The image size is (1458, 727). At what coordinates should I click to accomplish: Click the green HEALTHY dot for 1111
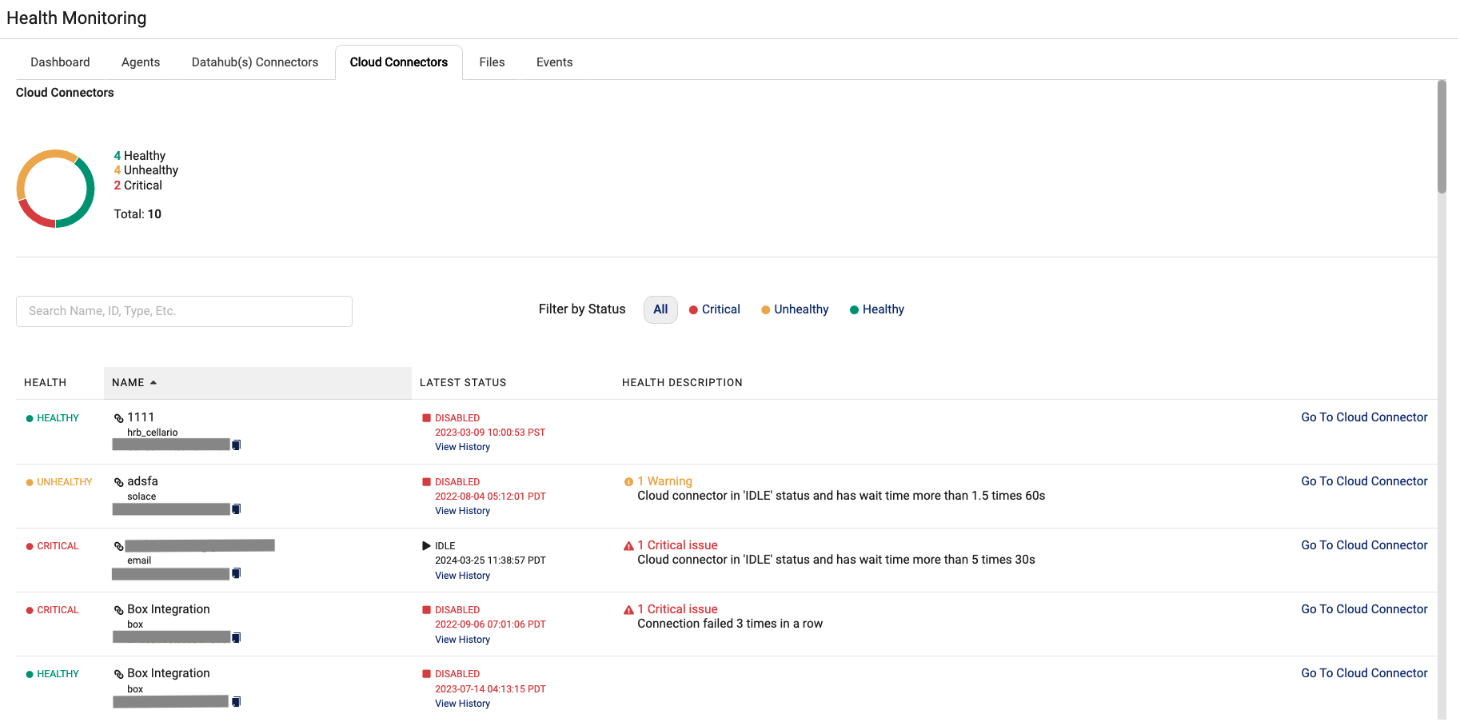[29, 419]
